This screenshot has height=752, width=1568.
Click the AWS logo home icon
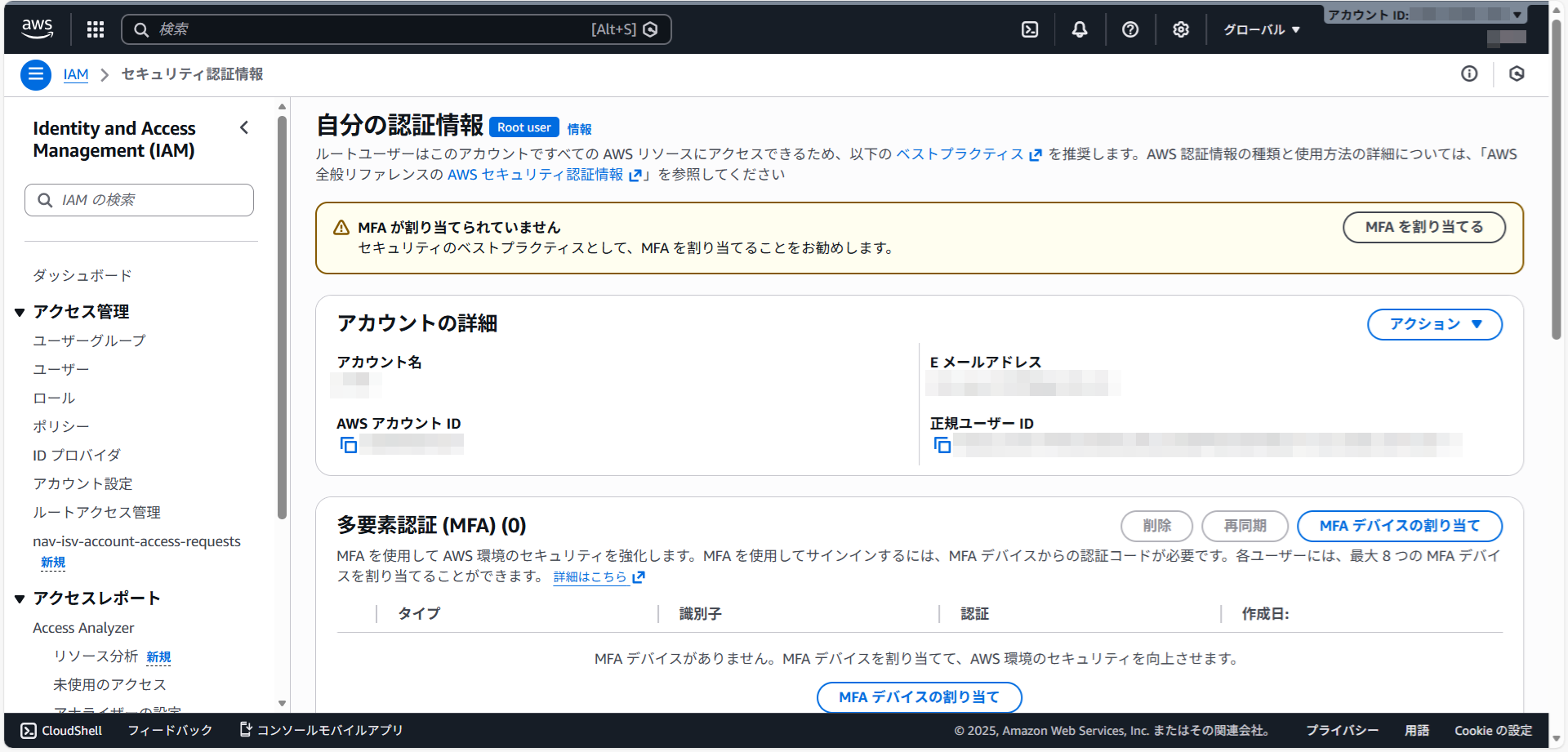click(x=38, y=29)
